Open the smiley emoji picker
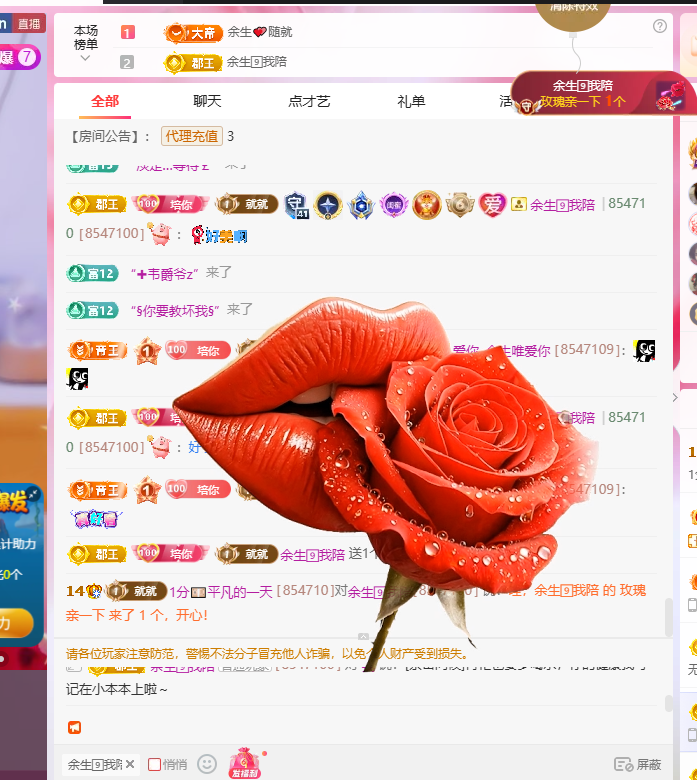This screenshot has height=780, width=697. coord(207,764)
